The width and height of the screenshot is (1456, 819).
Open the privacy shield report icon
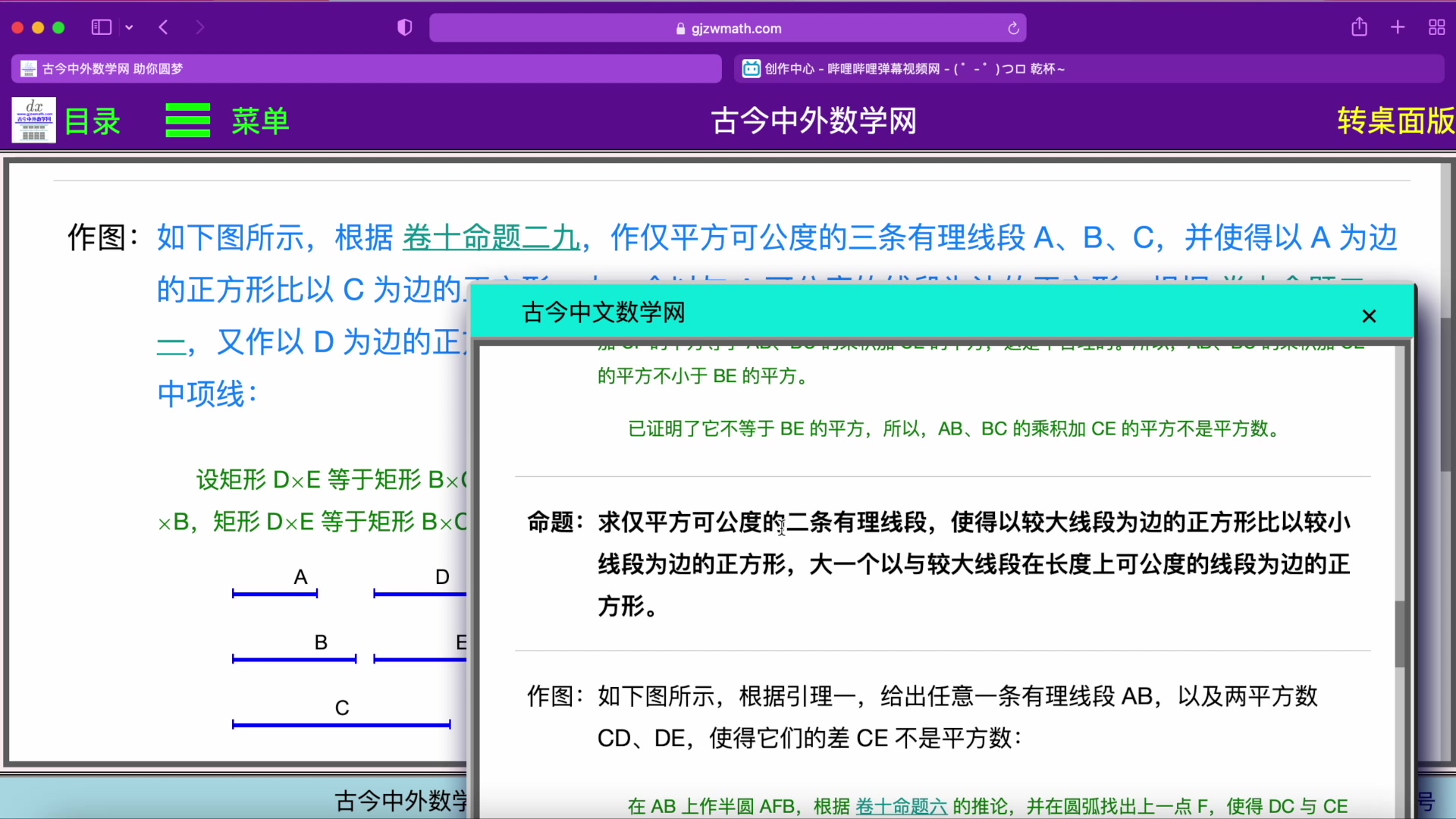pos(405,27)
